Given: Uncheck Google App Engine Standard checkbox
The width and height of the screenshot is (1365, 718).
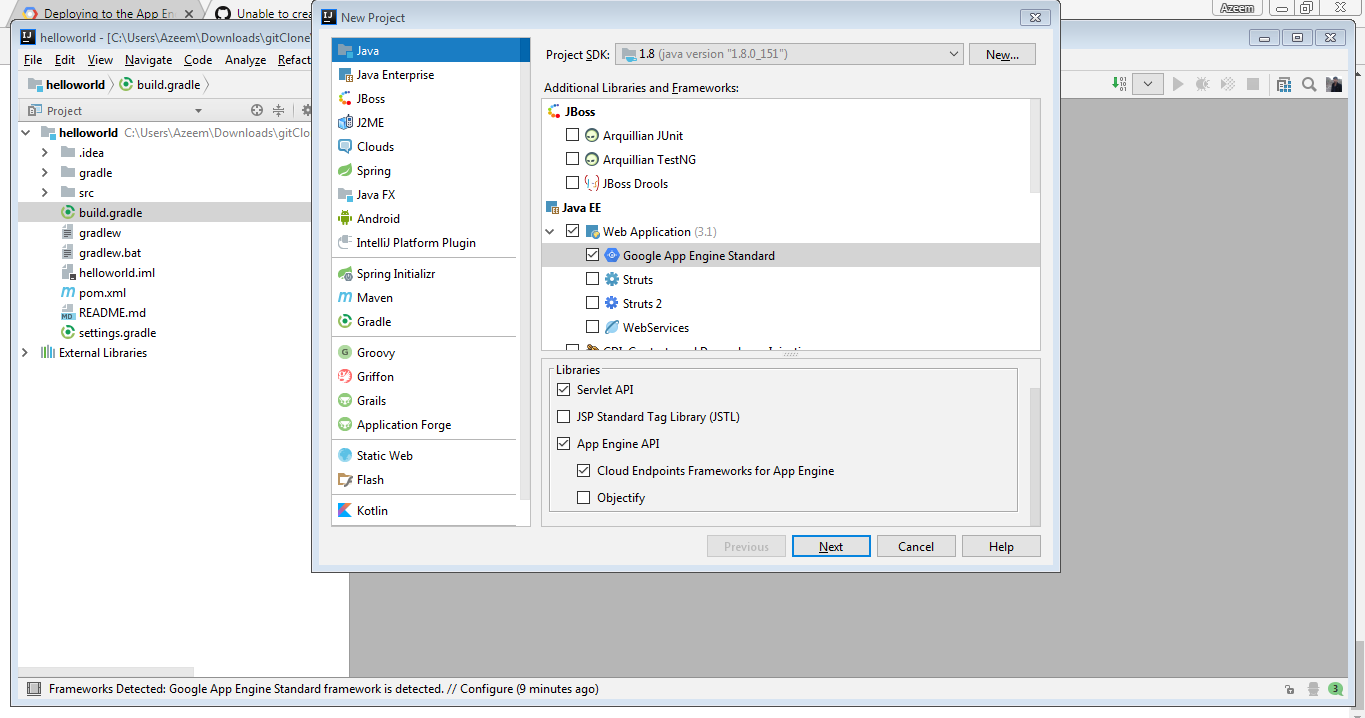Looking at the screenshot, I should [592, 255].
